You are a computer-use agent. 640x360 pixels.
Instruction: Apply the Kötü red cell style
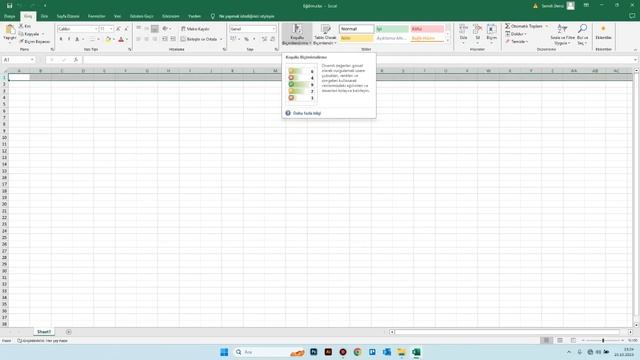coord(427,29)
